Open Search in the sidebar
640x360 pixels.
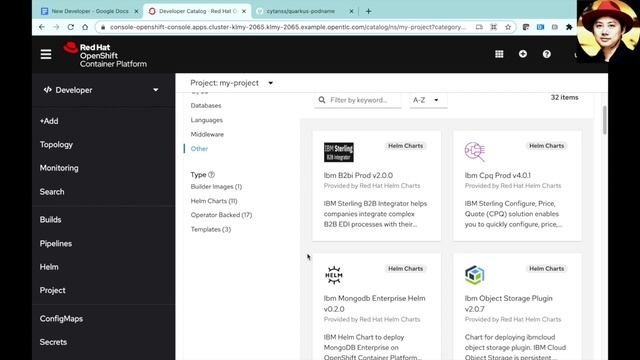pos(52,192)
